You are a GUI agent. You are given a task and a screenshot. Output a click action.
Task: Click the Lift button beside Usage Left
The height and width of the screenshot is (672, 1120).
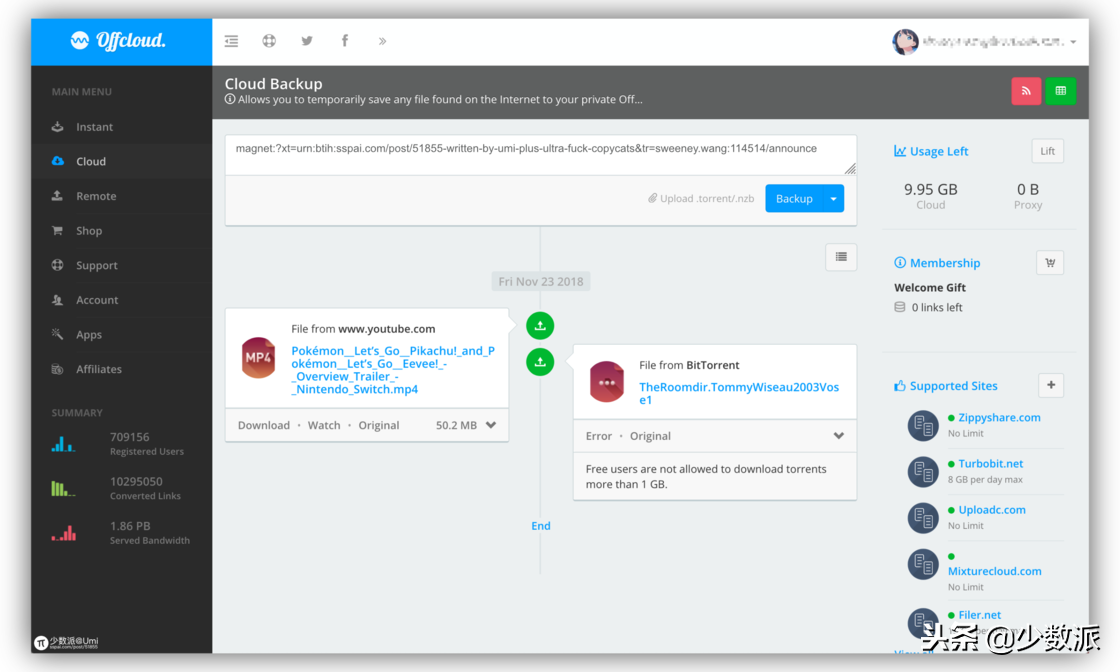coord(1047,151)
